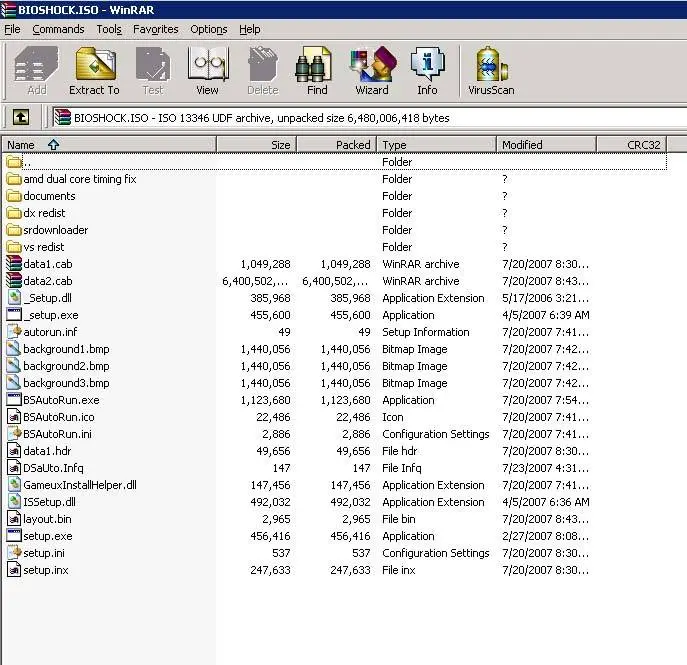The height and width of the screenshot is (665, 687).
Task: Open the Favorites menu
Action: [x=156, y=29]
